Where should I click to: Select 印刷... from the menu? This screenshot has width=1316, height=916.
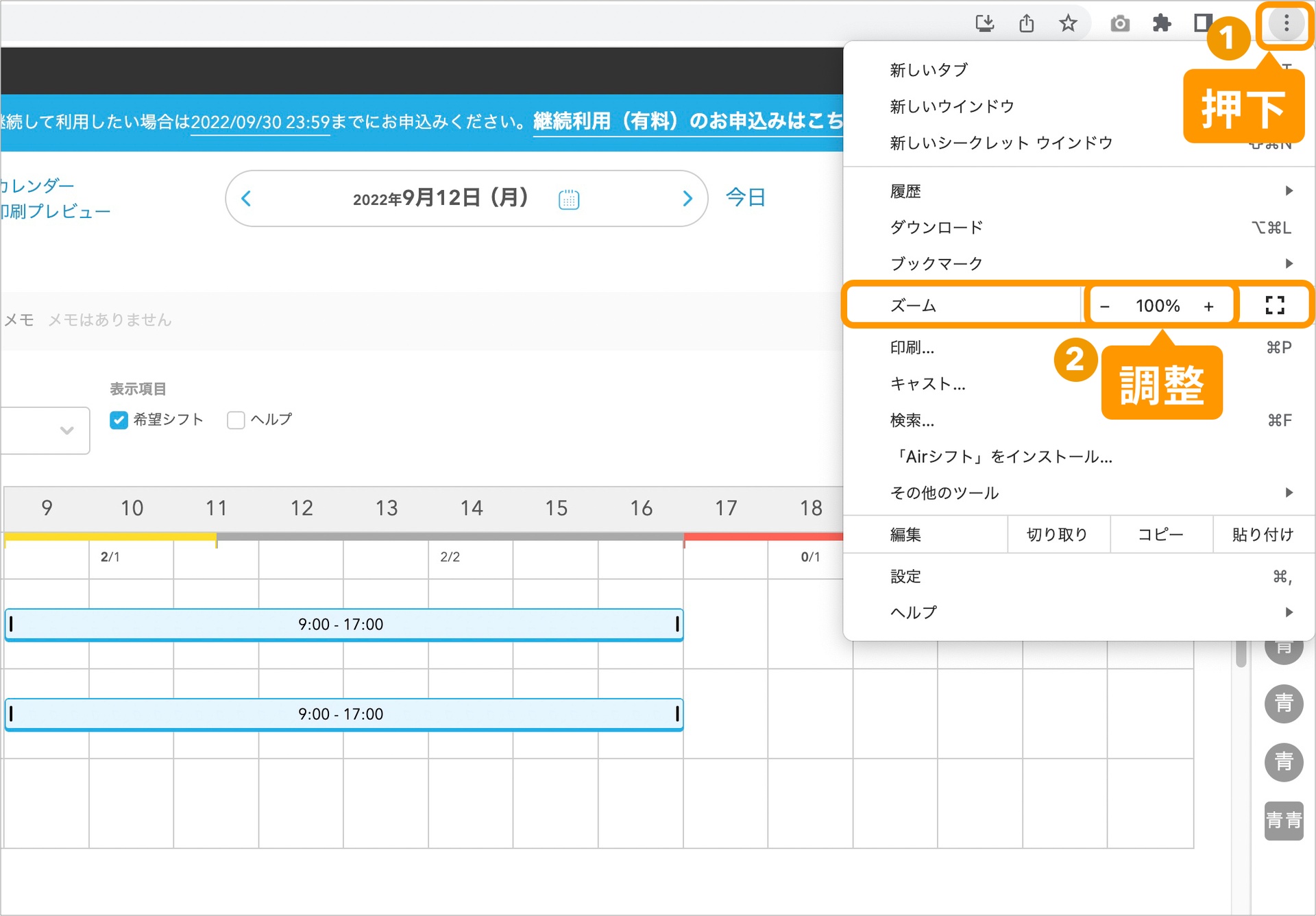[x=912, y=348]
